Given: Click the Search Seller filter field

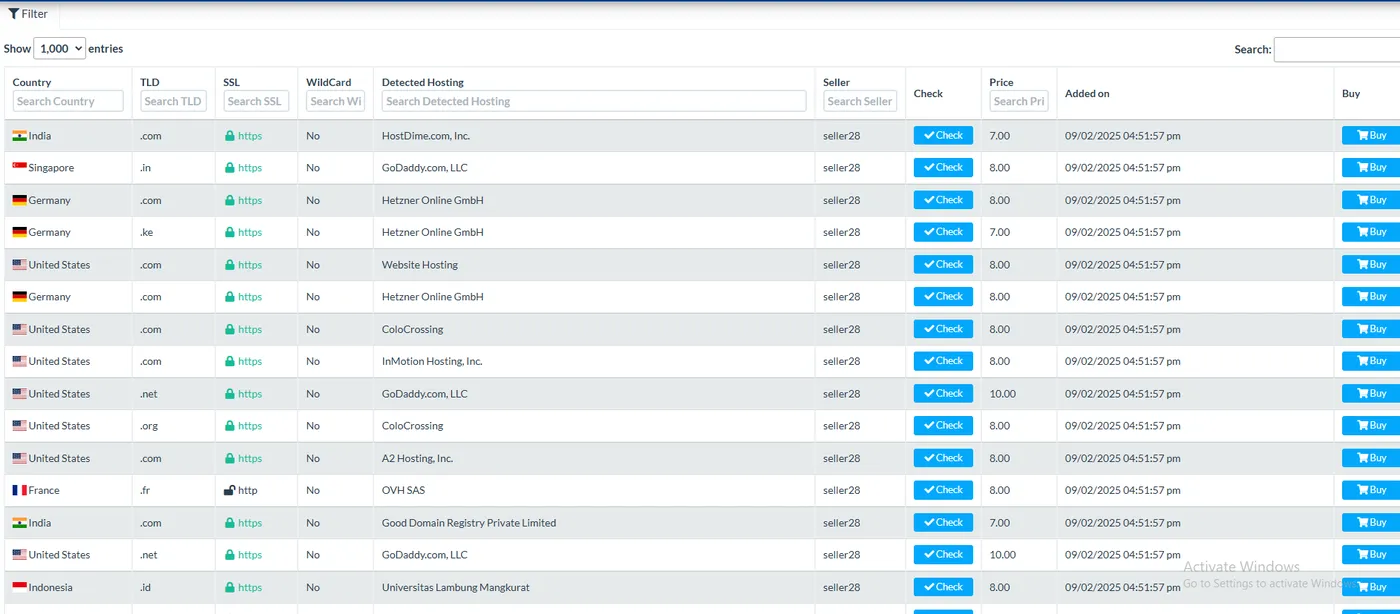Looking at the screenshot, I should pyautogui.click(x=860, y=101).
